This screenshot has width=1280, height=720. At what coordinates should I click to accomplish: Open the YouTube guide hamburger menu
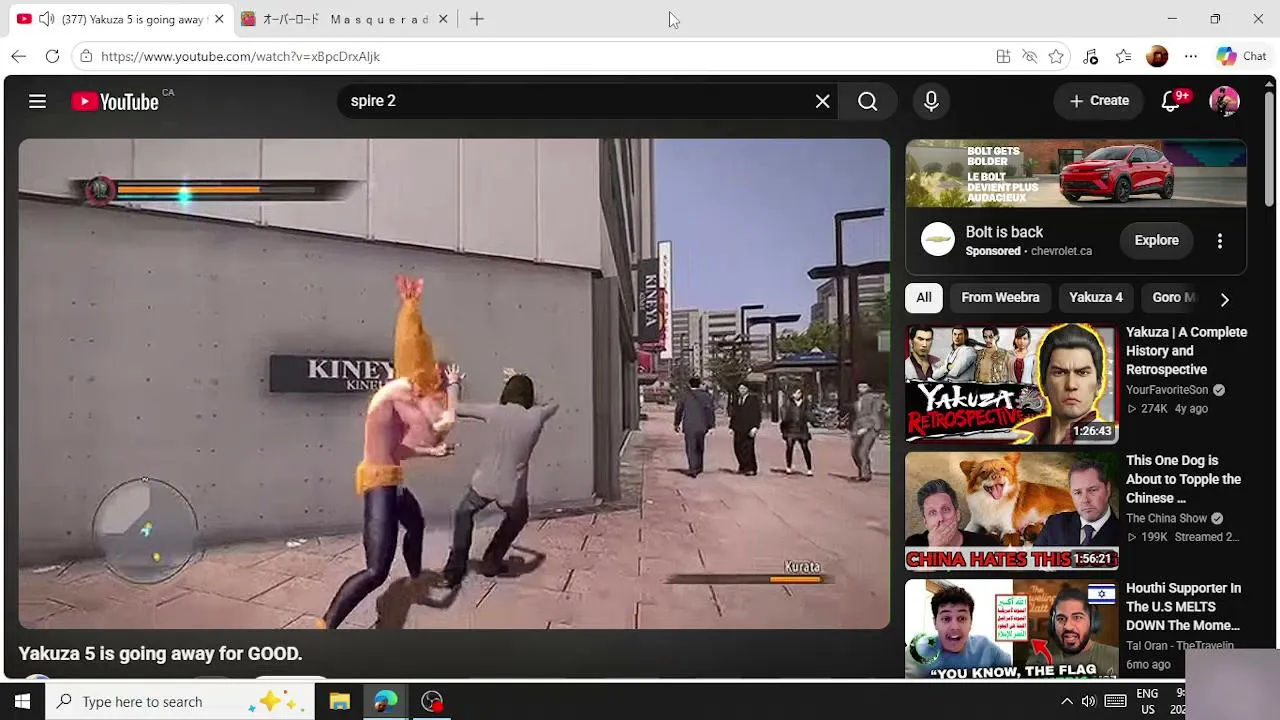click(37, 101)
